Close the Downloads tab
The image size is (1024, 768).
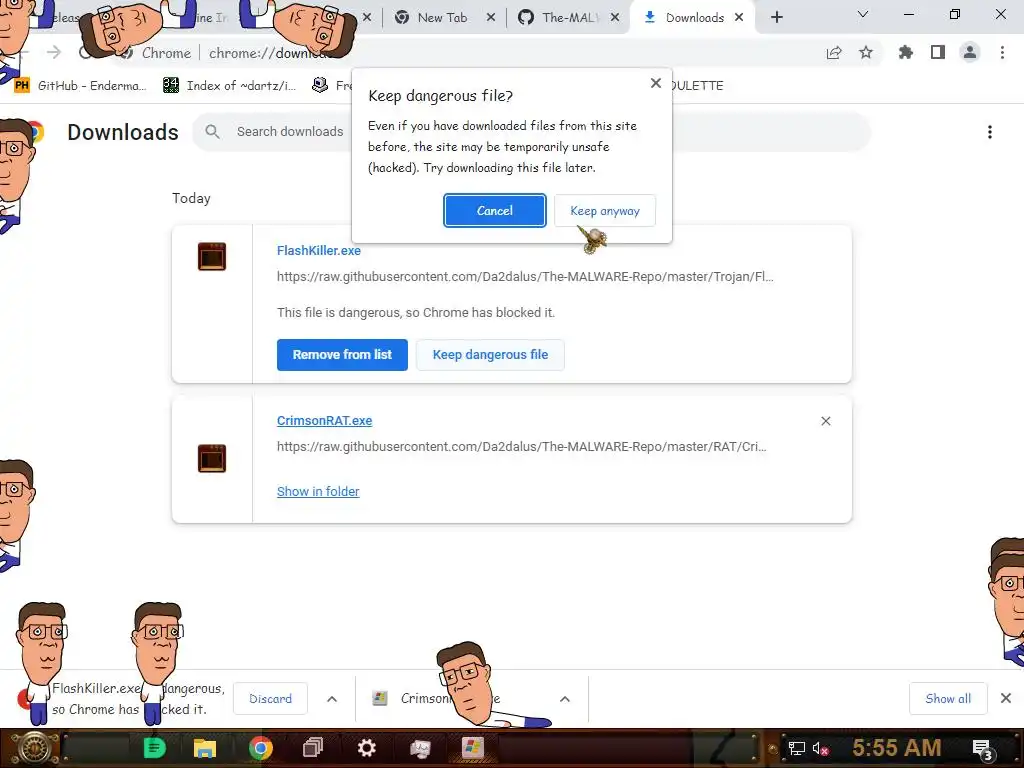coord(739,18)
